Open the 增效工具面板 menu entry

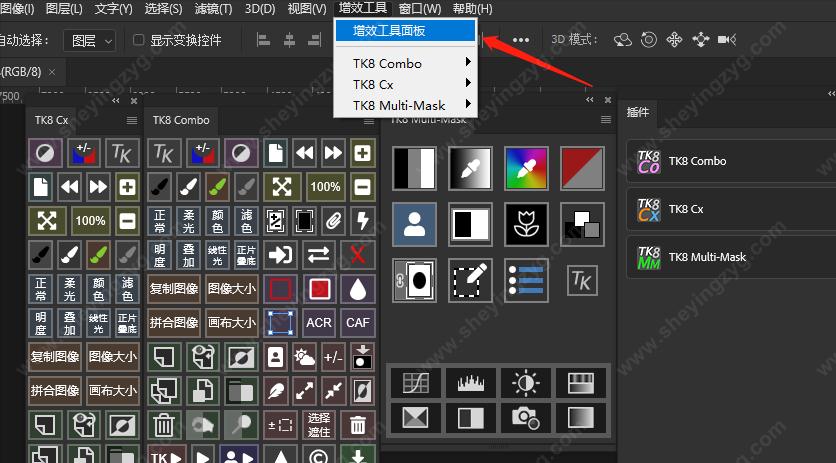[x=405, y=31]
